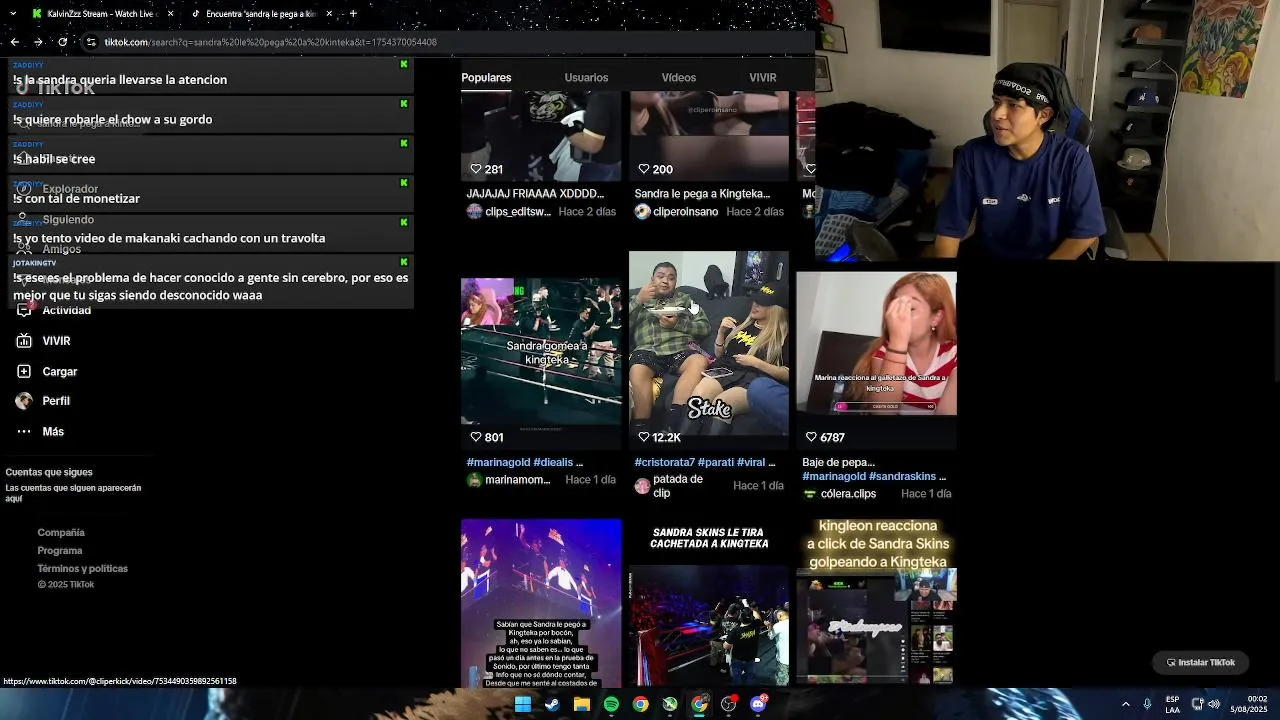
Task: Open cliperoinsano author avatar
Action: [642, 212]
